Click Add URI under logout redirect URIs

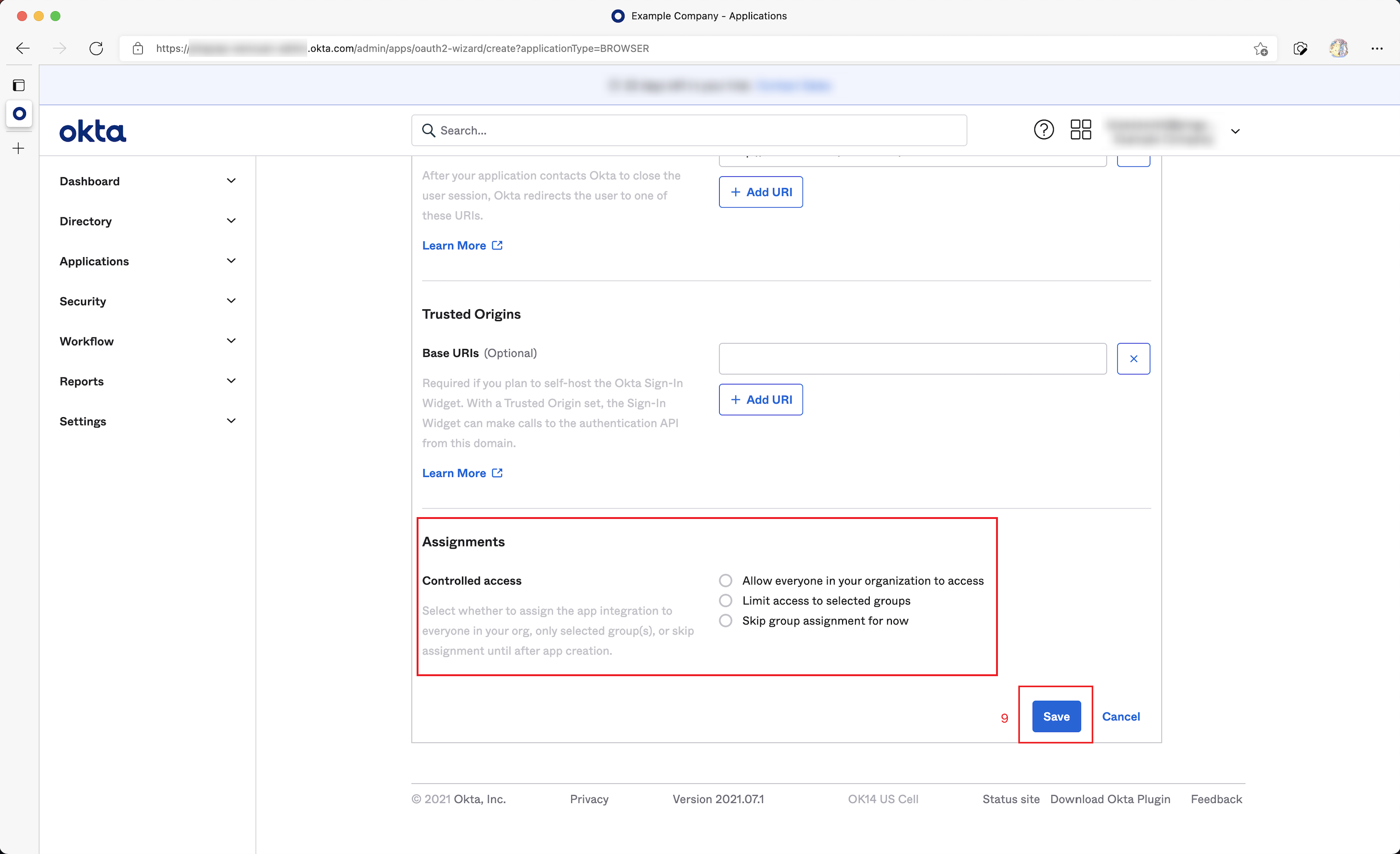pos(761,192)
